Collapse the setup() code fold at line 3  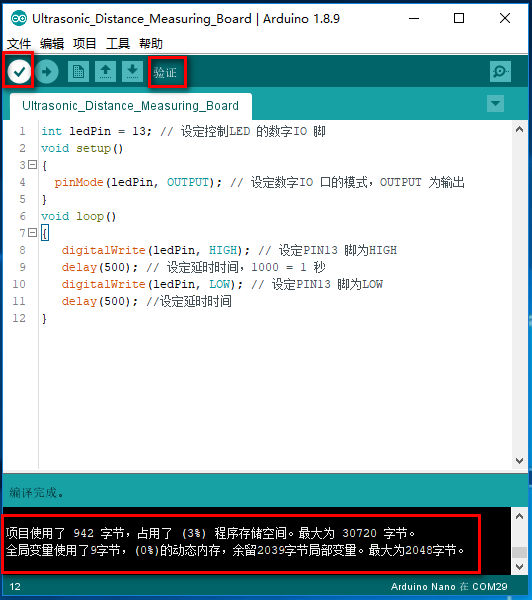[33, 165]
